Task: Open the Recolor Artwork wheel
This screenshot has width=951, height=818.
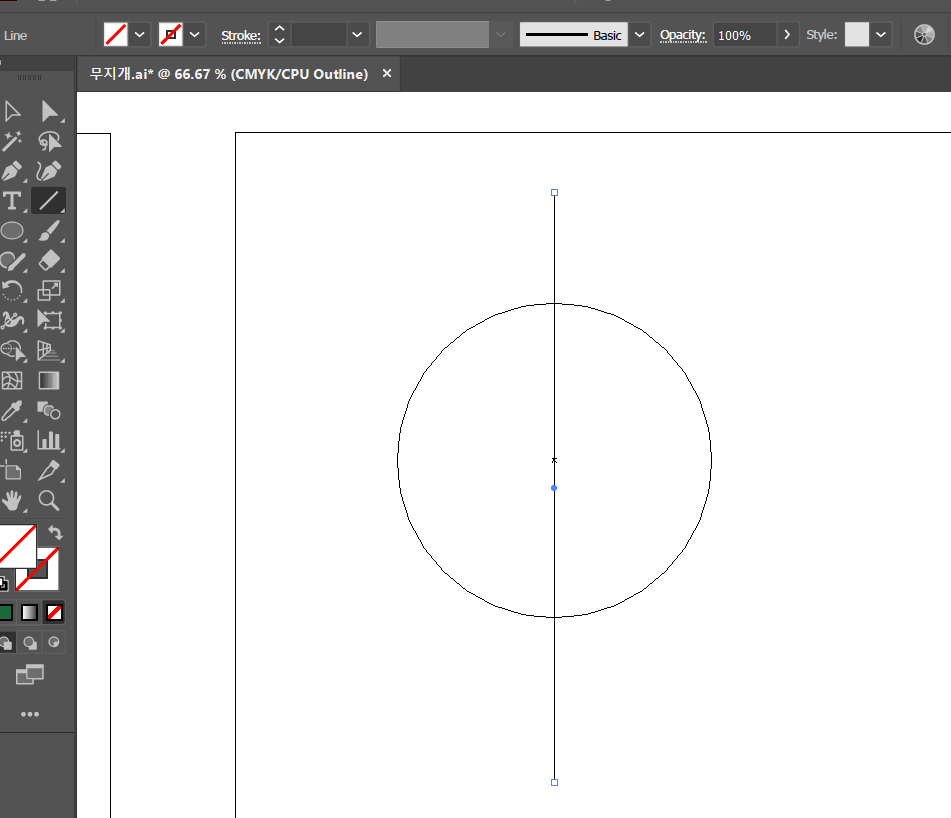Action: 924,35
